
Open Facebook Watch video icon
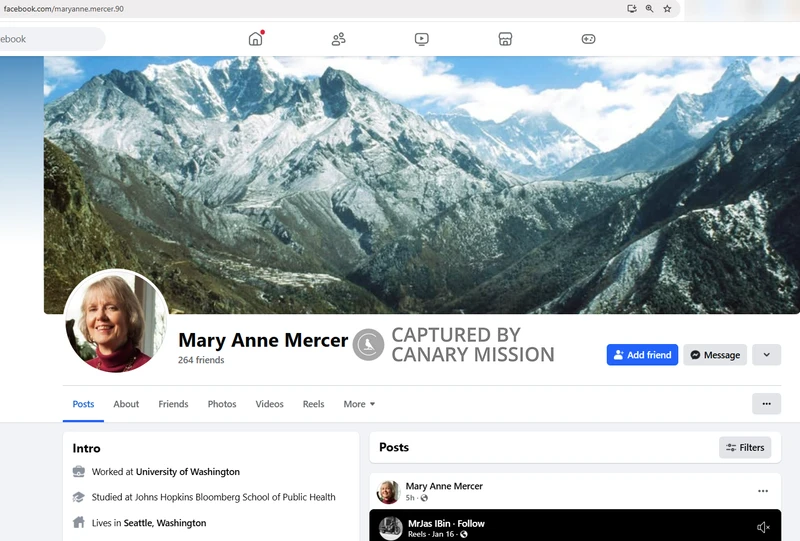[x=421, y=39]
